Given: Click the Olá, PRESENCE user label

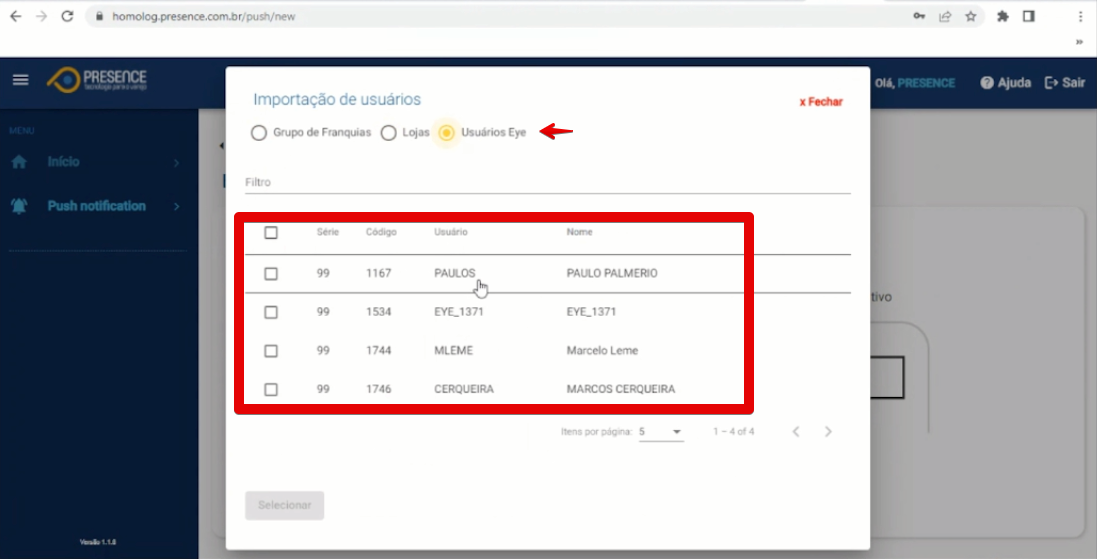Looking at the screenshot, I should point(914,83).
